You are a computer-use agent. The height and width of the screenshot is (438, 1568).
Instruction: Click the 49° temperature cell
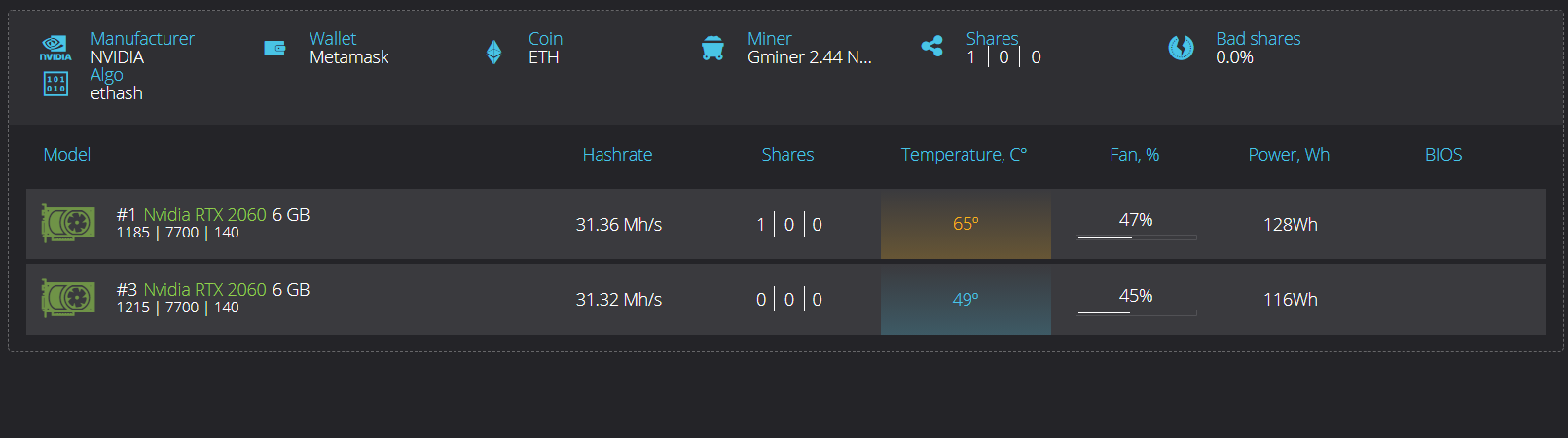coord(966,300)
